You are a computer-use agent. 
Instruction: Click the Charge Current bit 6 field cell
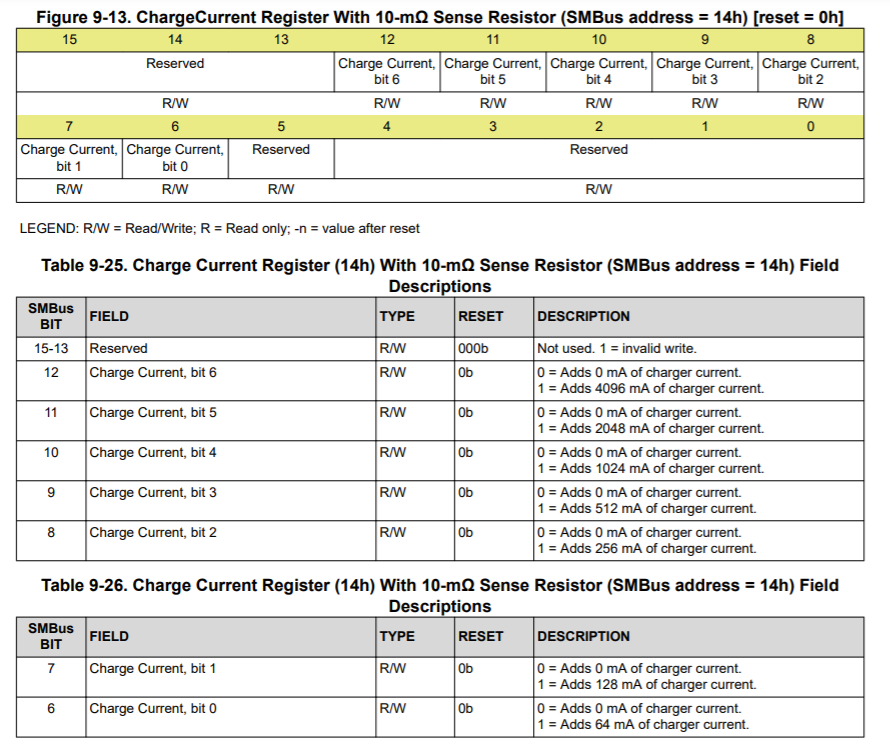(150, 372)
